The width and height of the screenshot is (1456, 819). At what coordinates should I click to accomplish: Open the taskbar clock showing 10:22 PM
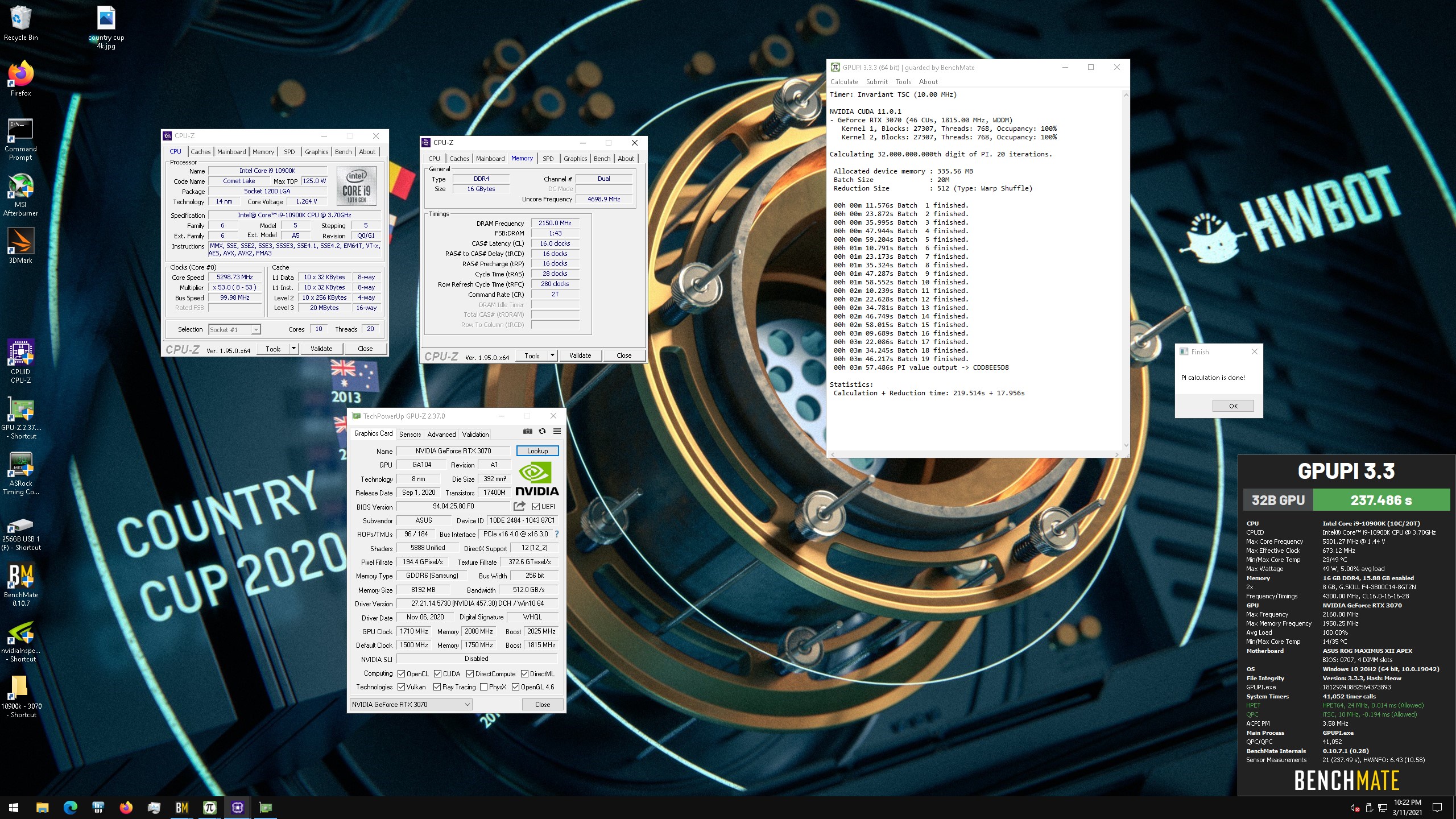(x=1407, y=808)
